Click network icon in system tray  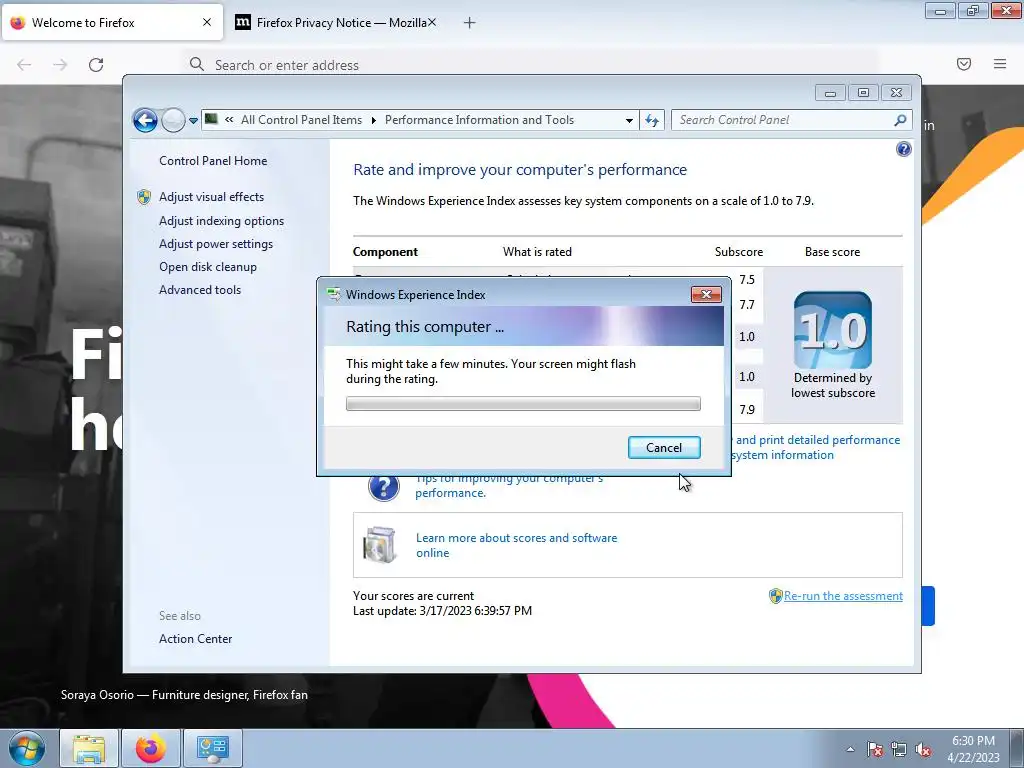click(x=899, y=749)
